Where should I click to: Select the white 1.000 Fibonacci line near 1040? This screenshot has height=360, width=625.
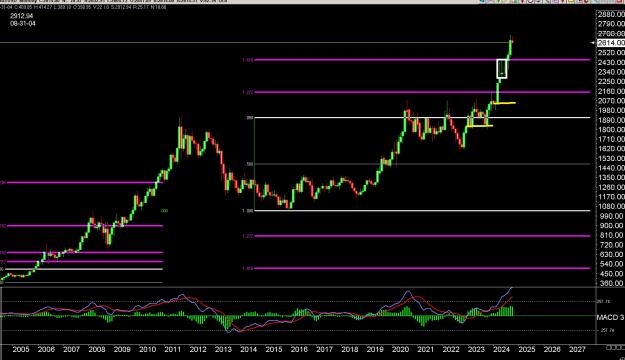point(422,210)
